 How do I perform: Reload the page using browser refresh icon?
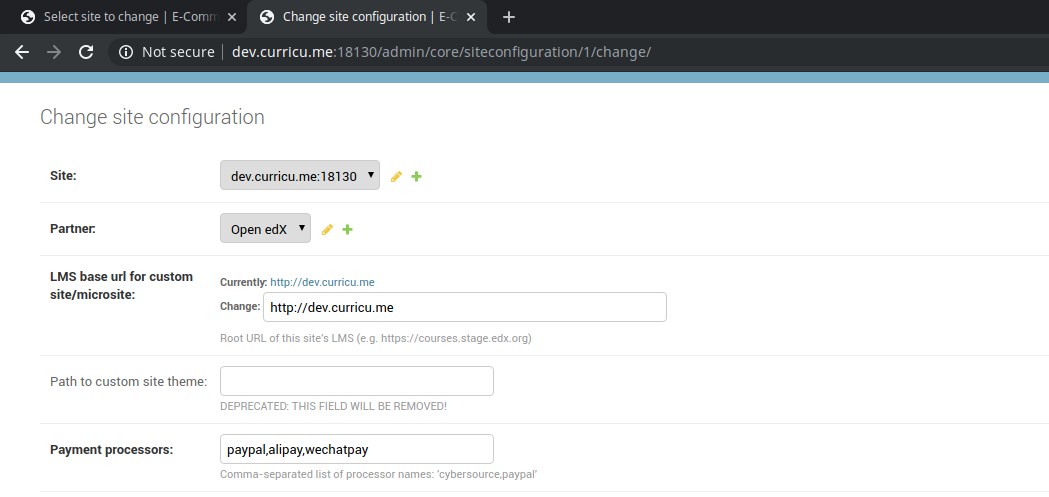pos(86,52)
